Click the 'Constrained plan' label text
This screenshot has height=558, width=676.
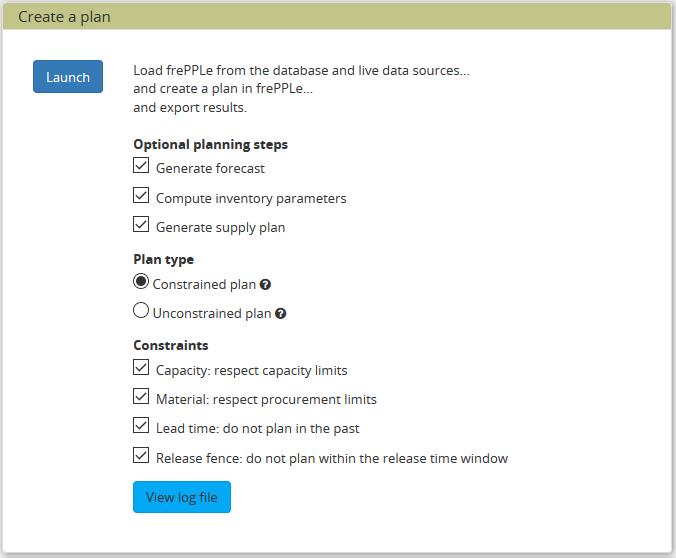point(204,285)
